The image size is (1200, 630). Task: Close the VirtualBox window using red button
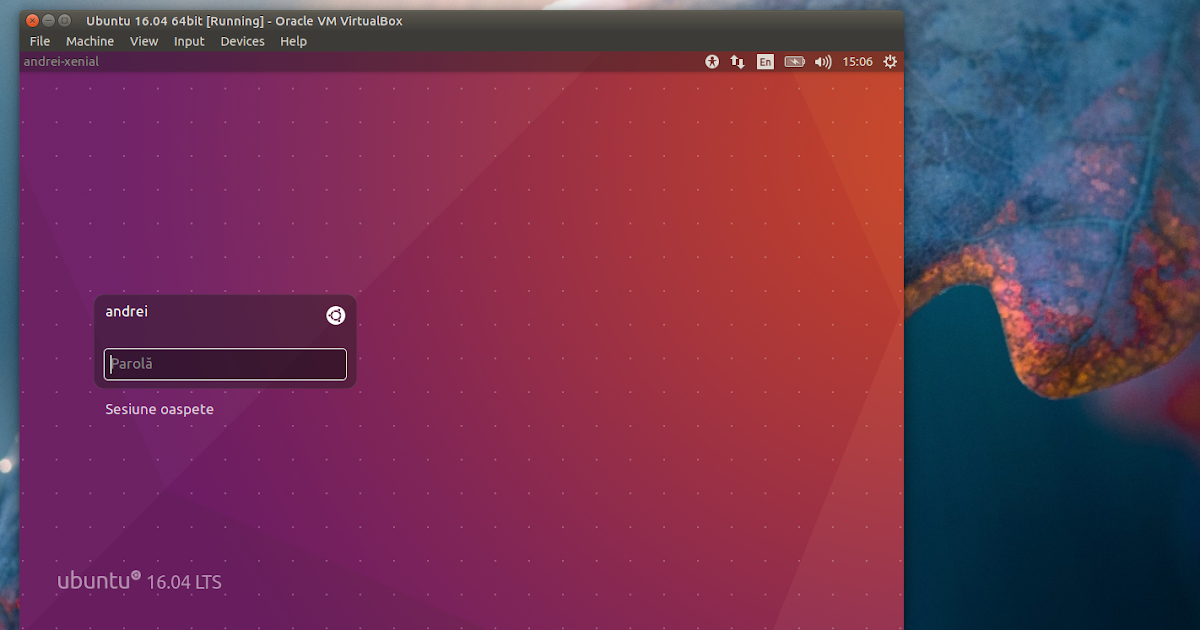[33, 20]
